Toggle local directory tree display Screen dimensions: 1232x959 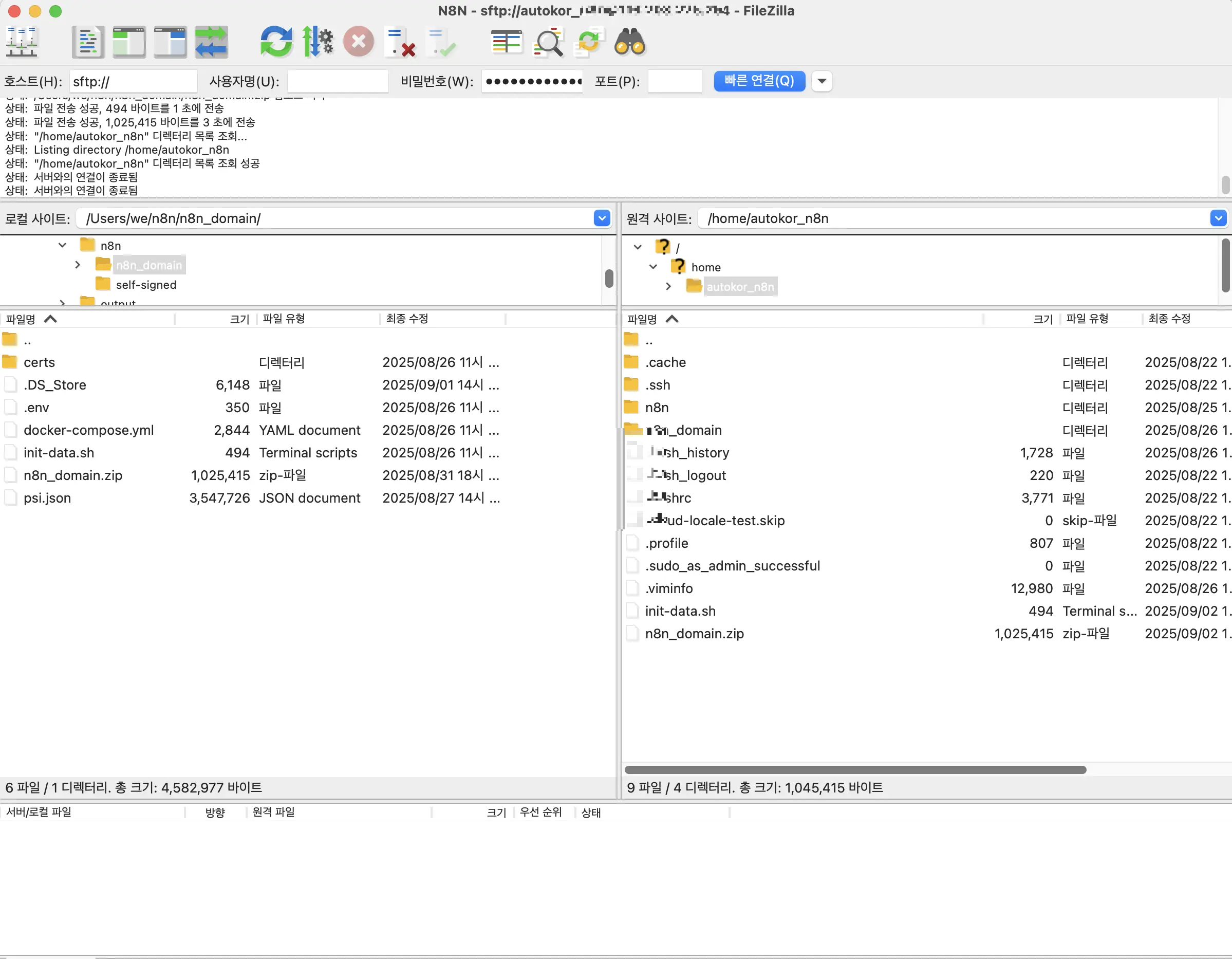point(128,42)
